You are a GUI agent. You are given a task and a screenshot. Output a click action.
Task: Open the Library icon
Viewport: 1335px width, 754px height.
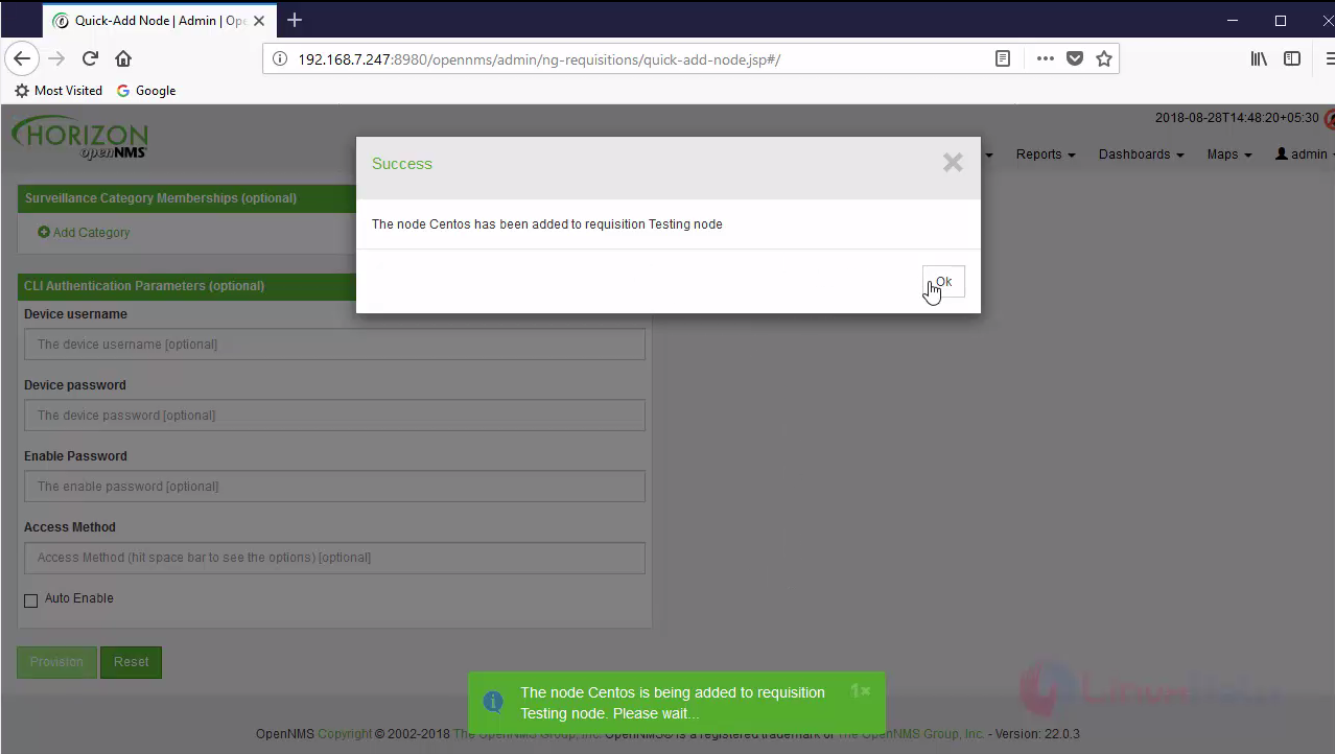(x=1259, y=59)
